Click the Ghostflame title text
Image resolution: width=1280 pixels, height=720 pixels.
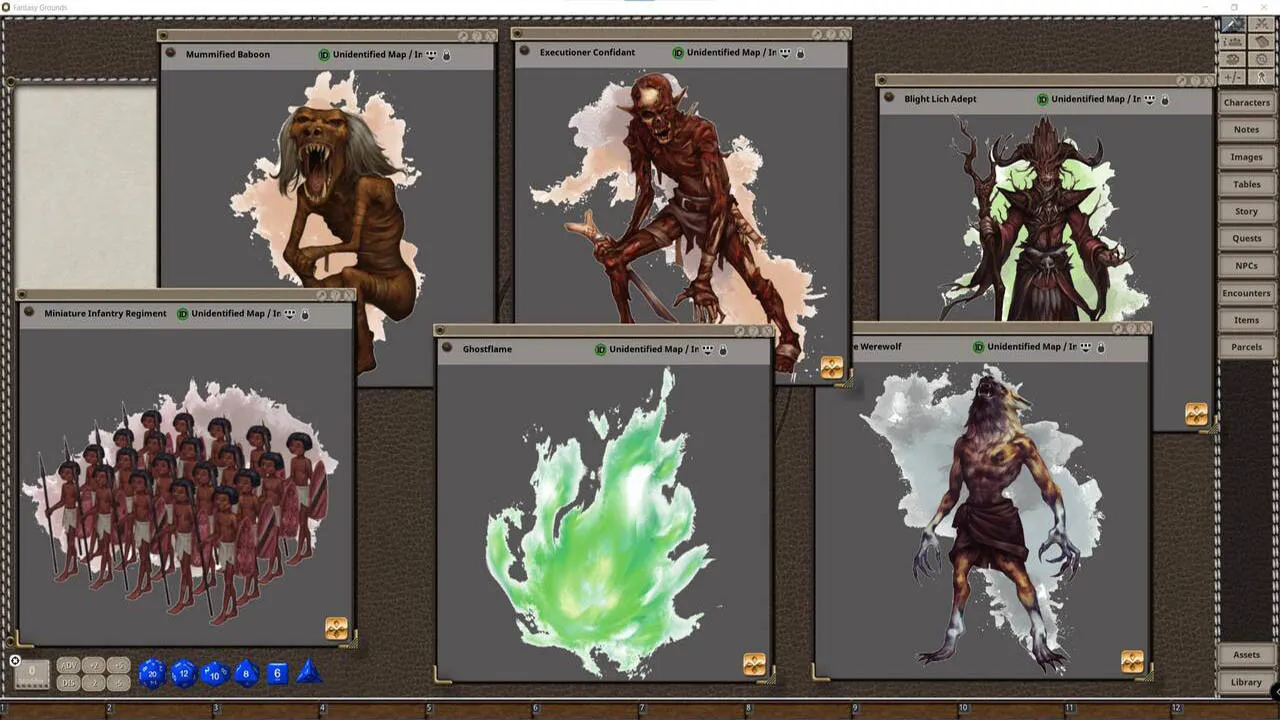(485, 349)
